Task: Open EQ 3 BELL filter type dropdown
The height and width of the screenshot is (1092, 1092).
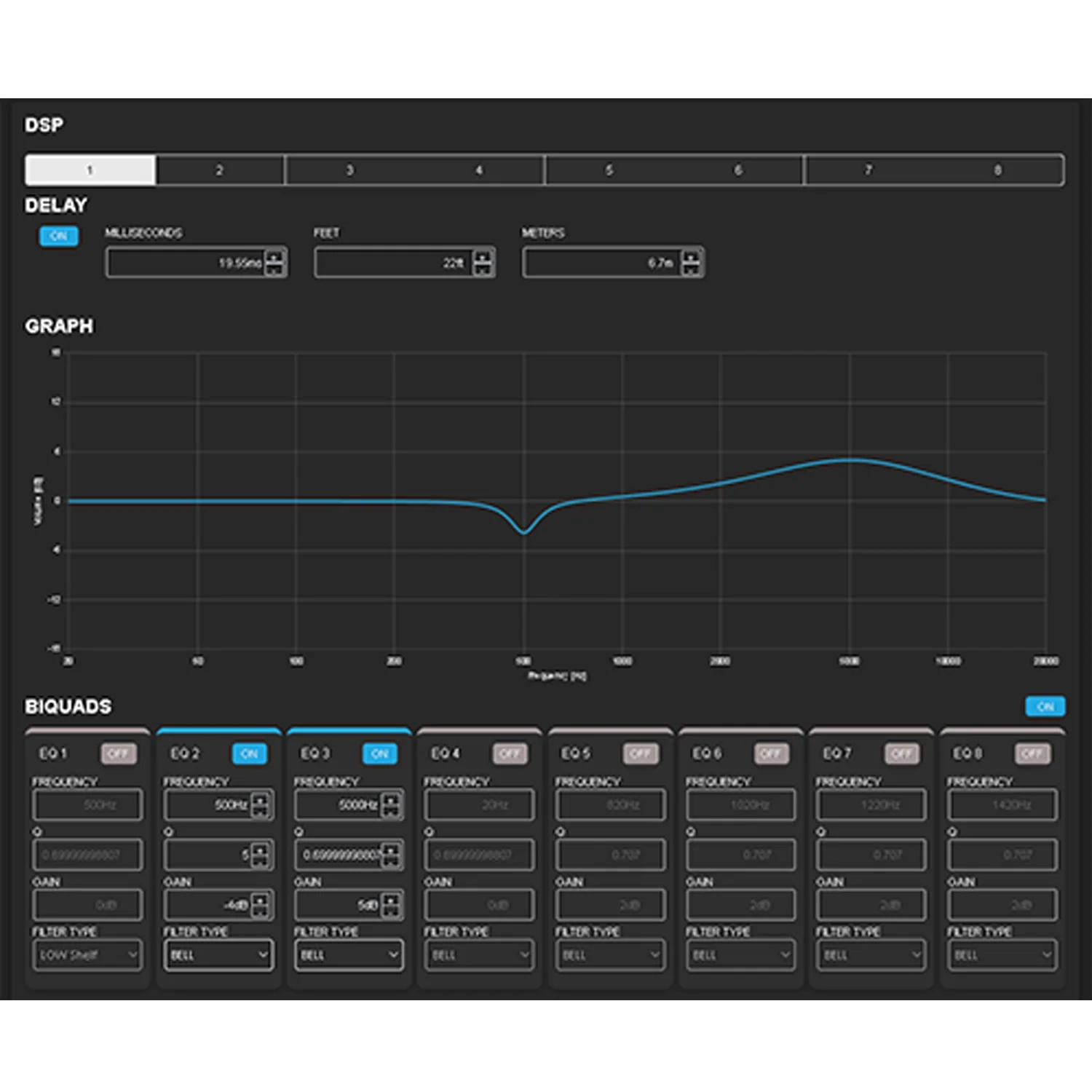Action: click(349, 954)
